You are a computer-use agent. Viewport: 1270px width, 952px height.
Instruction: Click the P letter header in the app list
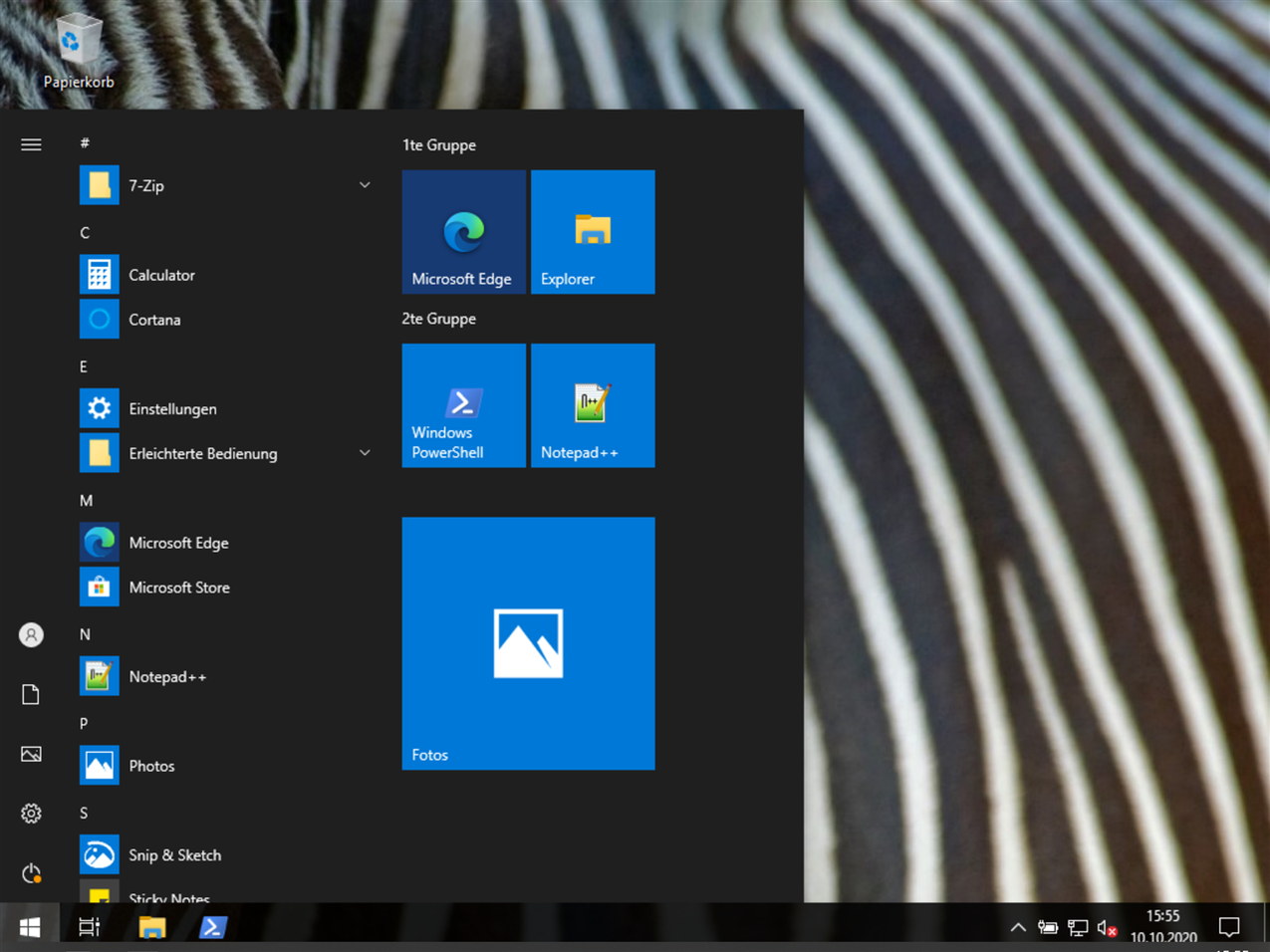click(x=84, y=724)
